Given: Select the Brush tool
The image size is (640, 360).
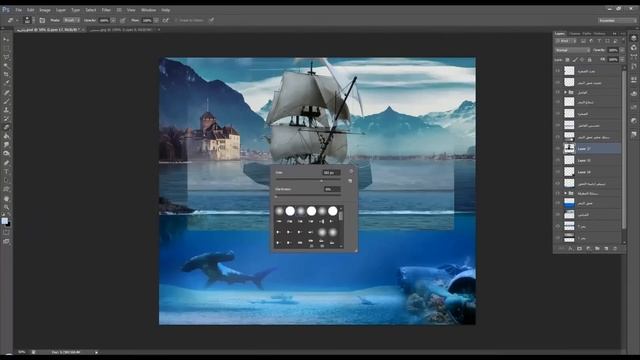Looking at the screenshot, I should tap(6, 101).
